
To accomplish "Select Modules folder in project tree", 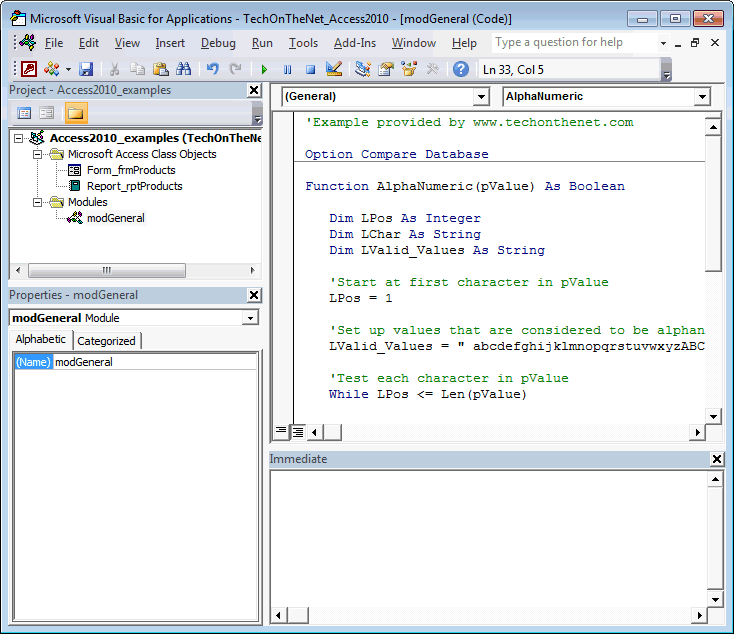I will [88, 202].
